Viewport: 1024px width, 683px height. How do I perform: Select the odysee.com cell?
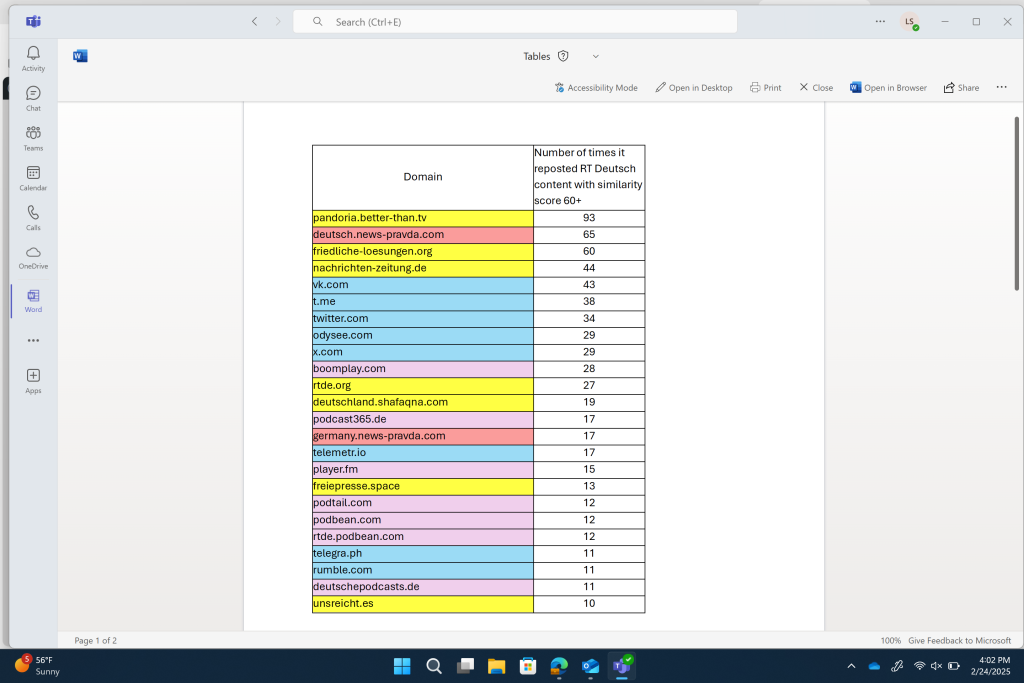[423, 336]
